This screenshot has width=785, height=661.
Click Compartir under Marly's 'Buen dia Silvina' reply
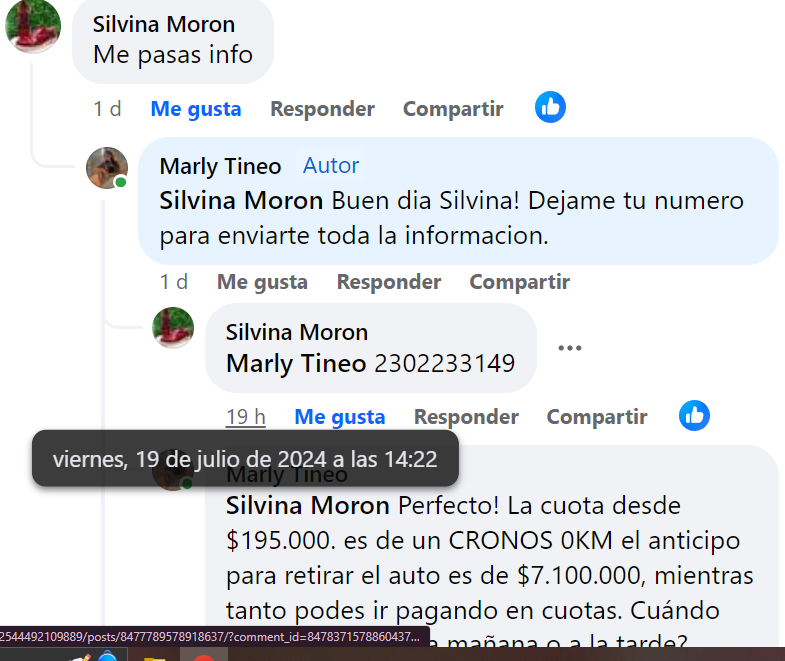(x=520, y=282)
